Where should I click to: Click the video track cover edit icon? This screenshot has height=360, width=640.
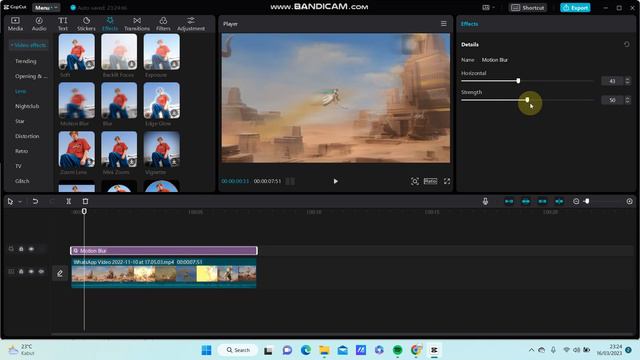pos(60,273)
